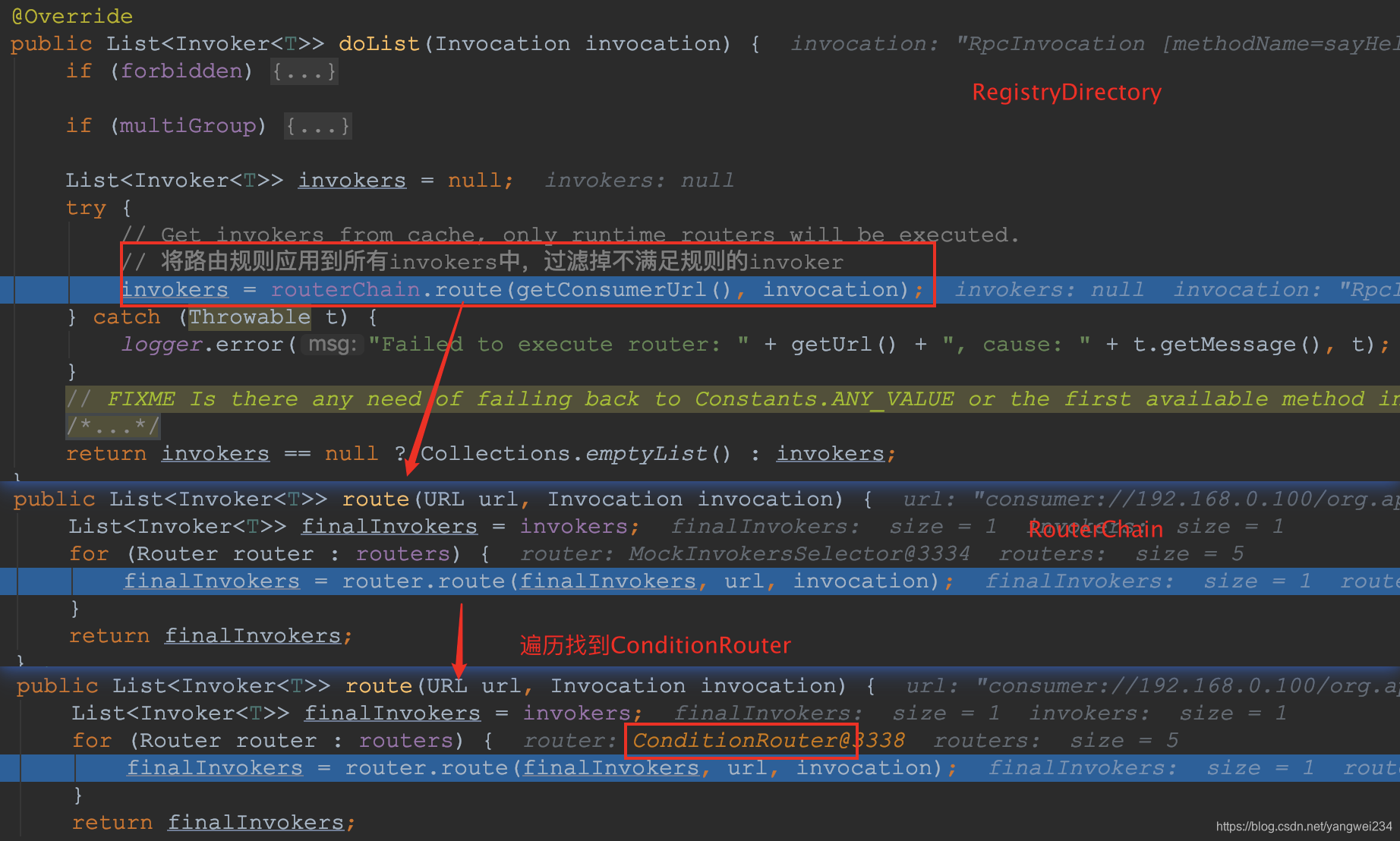Click getConsumerUrl() call
The width and height of the screenshot is (1400, 841).
point(623,290)
